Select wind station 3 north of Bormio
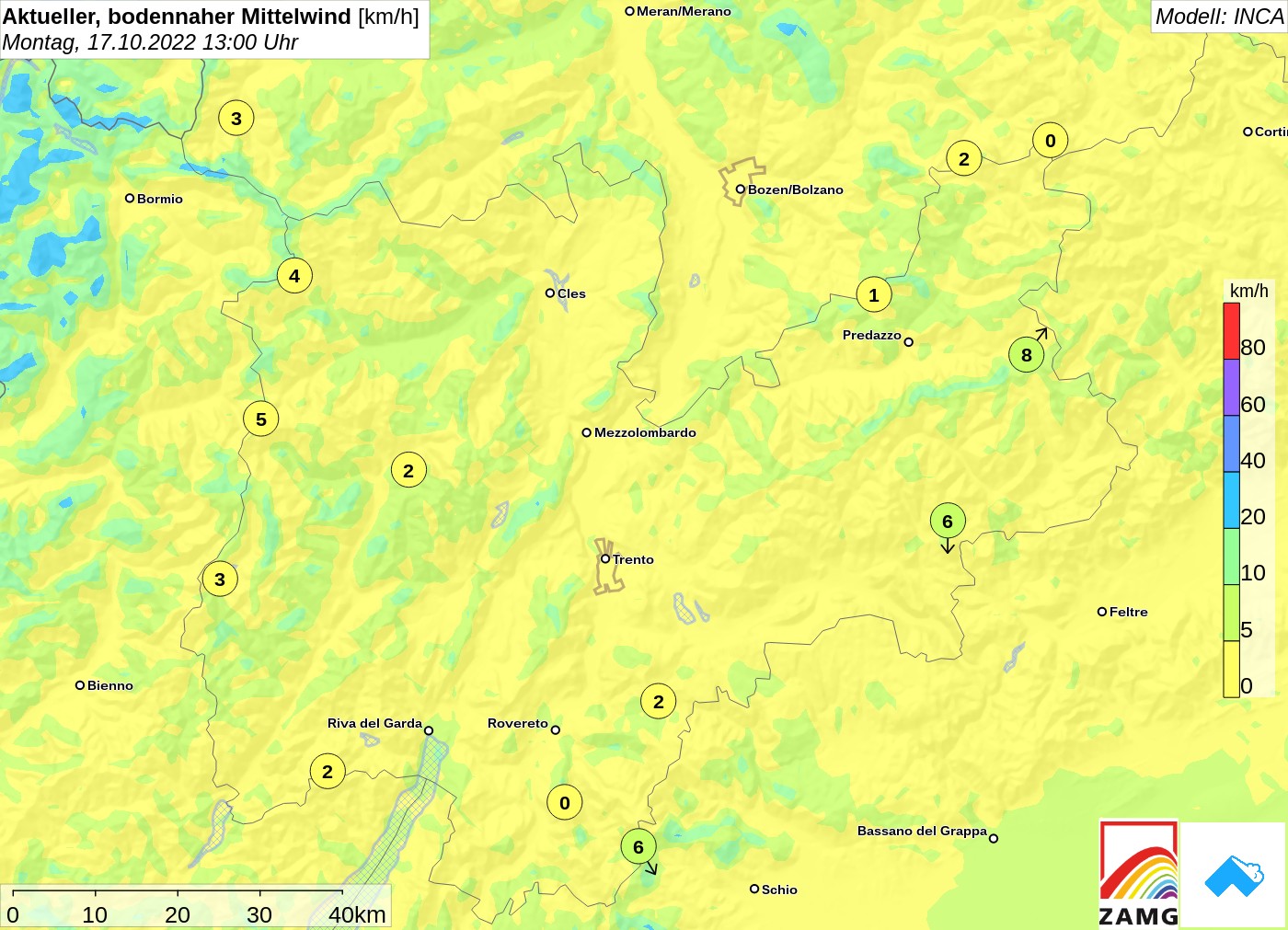 coord(236,118)
